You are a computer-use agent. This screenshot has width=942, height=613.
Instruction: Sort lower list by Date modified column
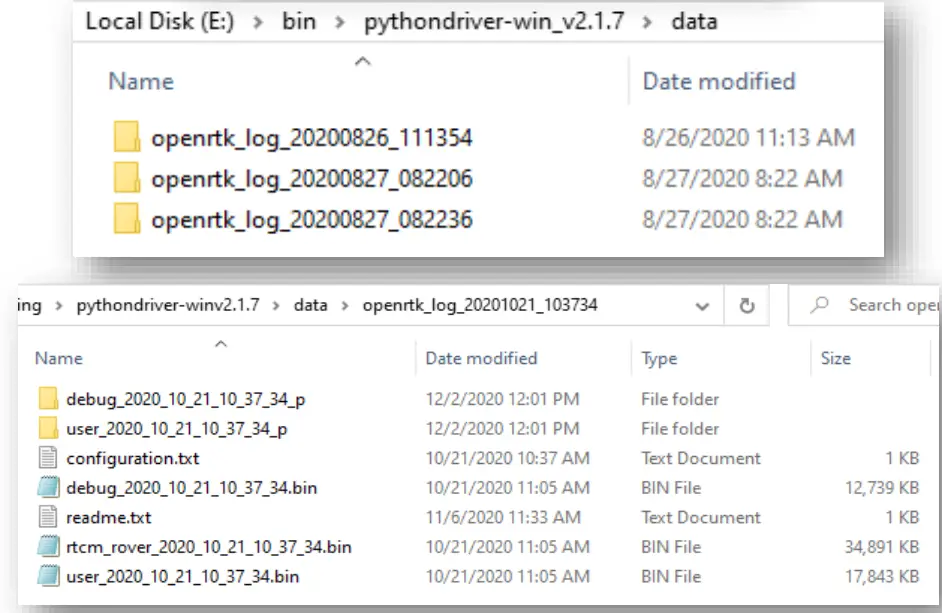[x=481, y=358]
